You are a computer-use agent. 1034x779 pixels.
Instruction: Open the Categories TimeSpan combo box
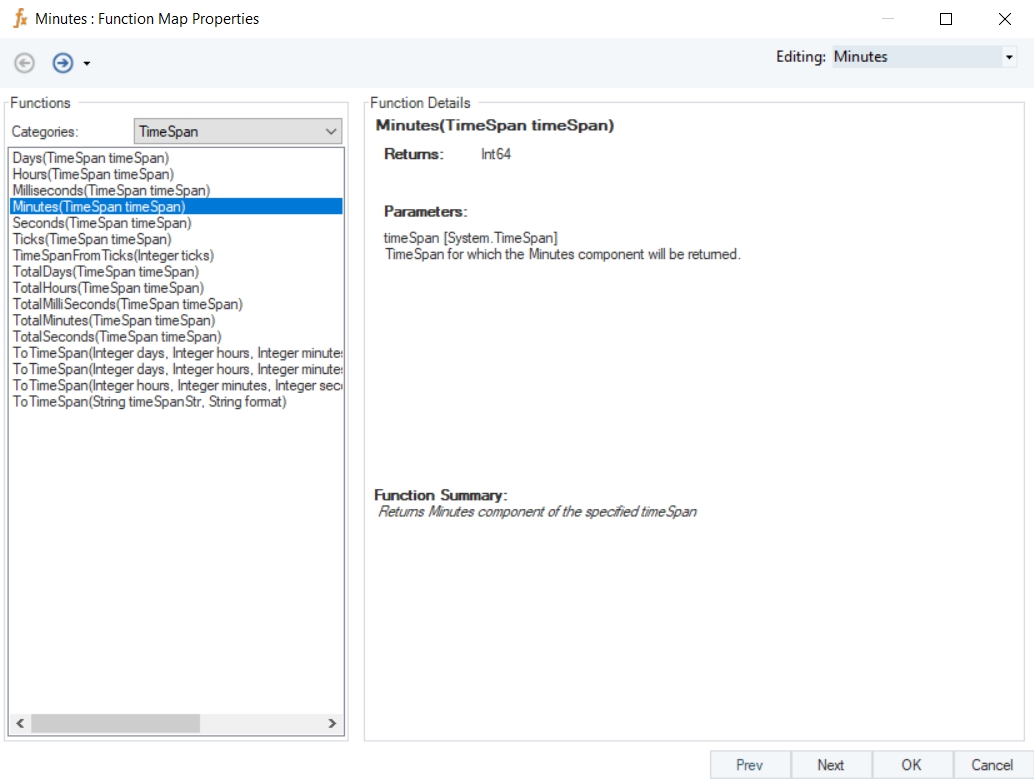pyautogui.click(x=237, y=131)
